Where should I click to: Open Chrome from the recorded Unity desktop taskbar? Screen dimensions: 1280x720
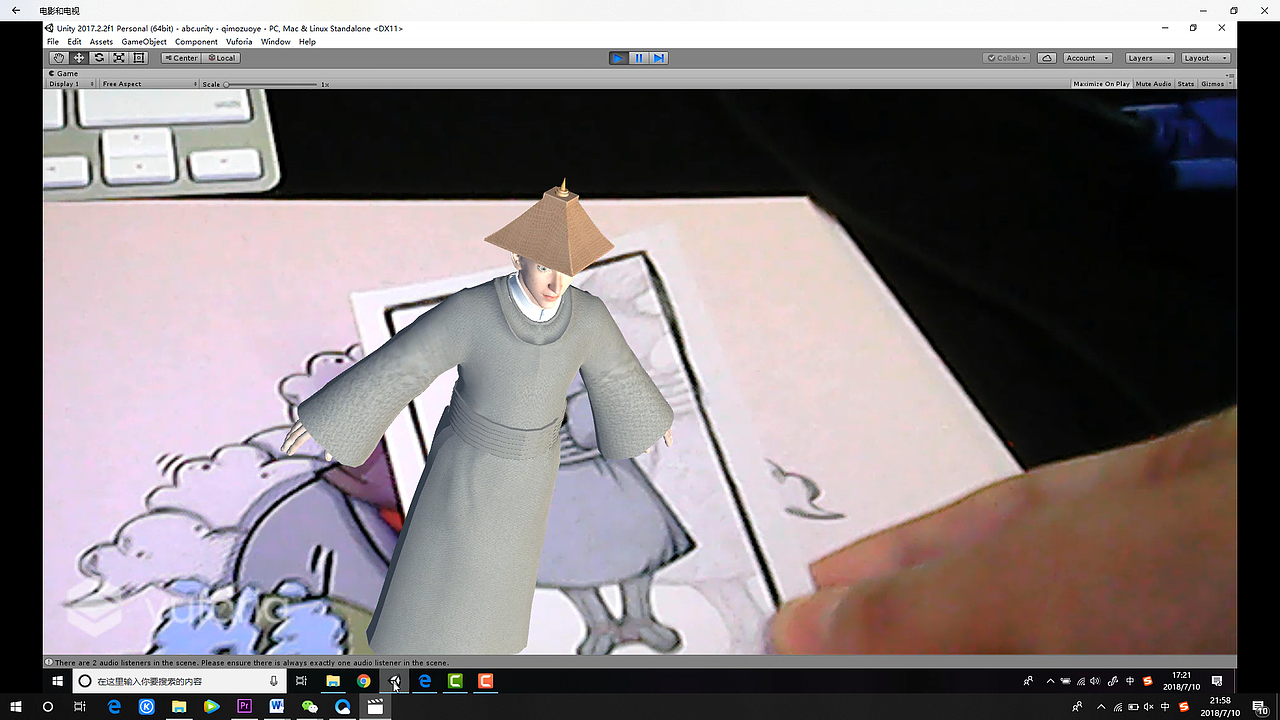click(364, 681)
